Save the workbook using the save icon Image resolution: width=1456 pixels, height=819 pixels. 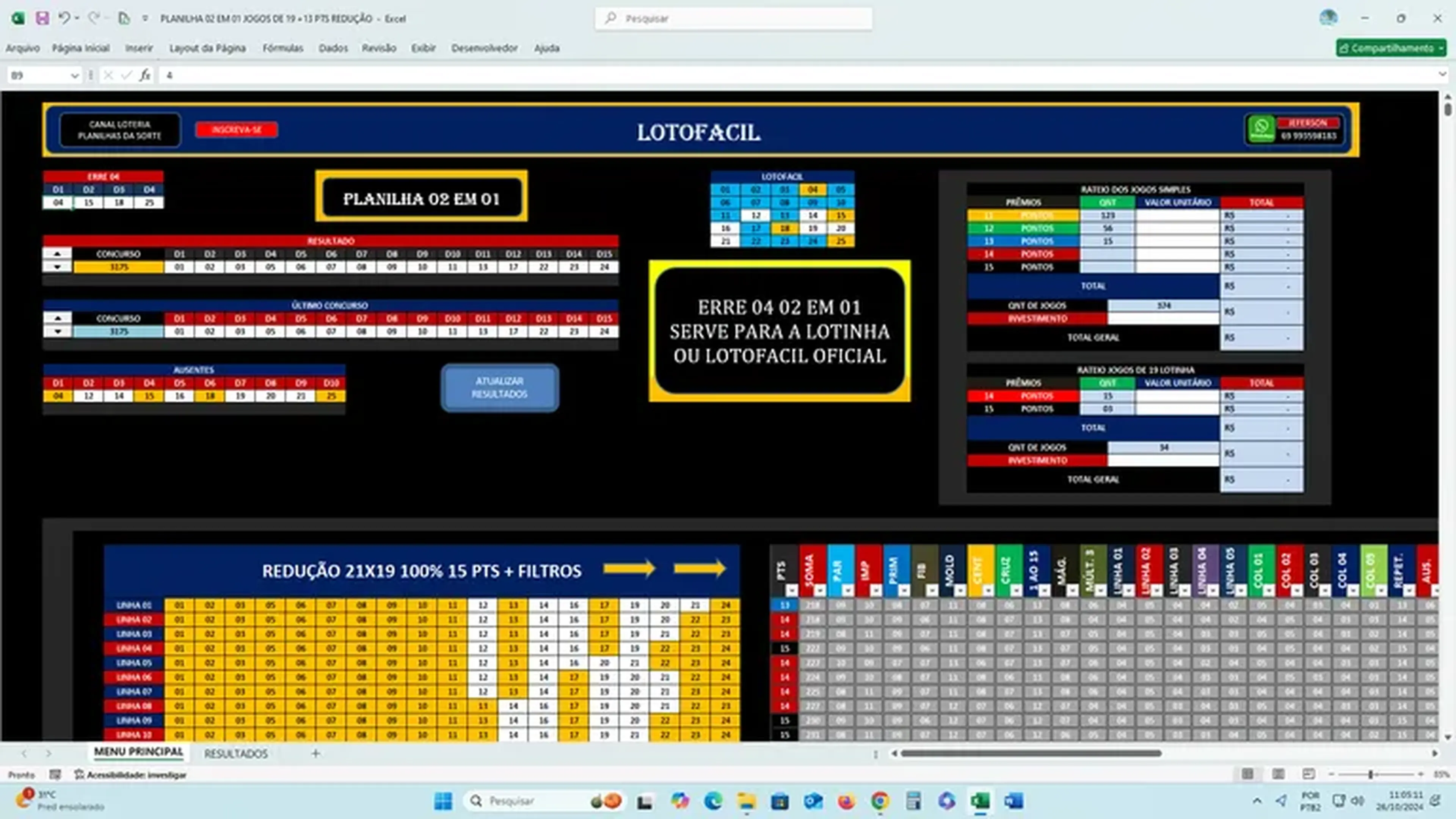pyautogui.click(x=42, y=18)
